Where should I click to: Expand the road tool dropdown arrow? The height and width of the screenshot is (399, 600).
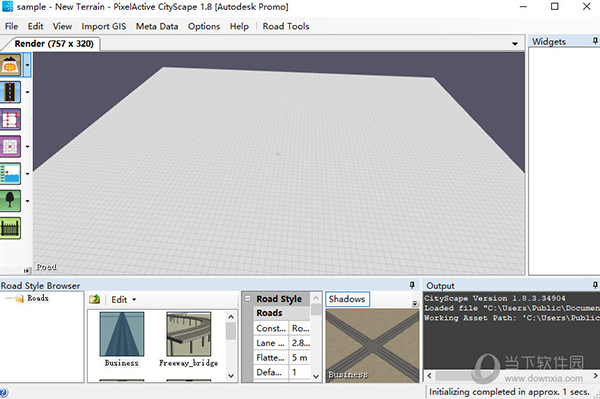pyautogui.click(x=27, y=92)
